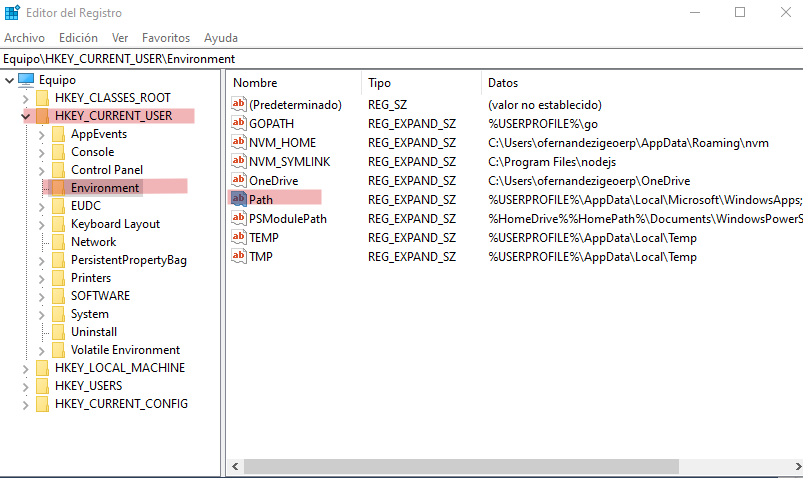803x478 pixels.
Task: Expand PersistentPropertyBag chevron
Action: 42,261
